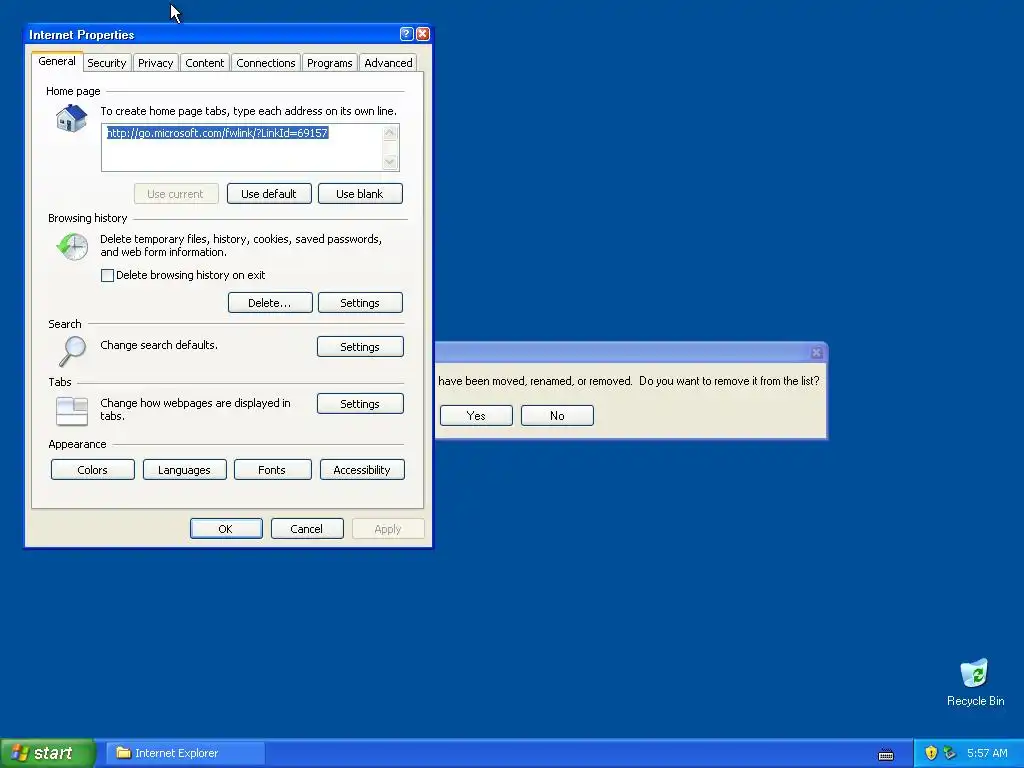Click the home page house icon

(x=72, y=118)
